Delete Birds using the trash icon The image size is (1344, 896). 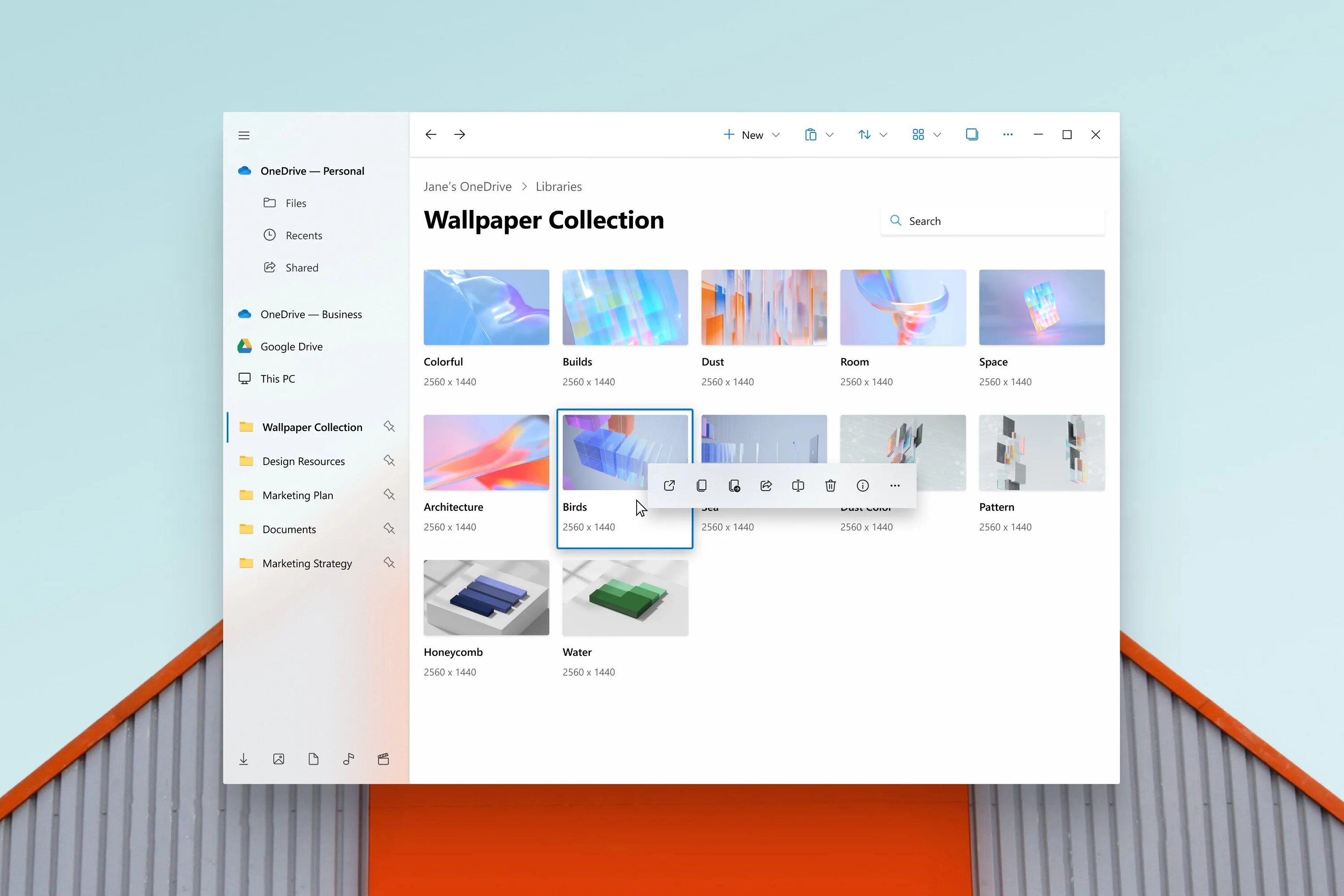830,486
